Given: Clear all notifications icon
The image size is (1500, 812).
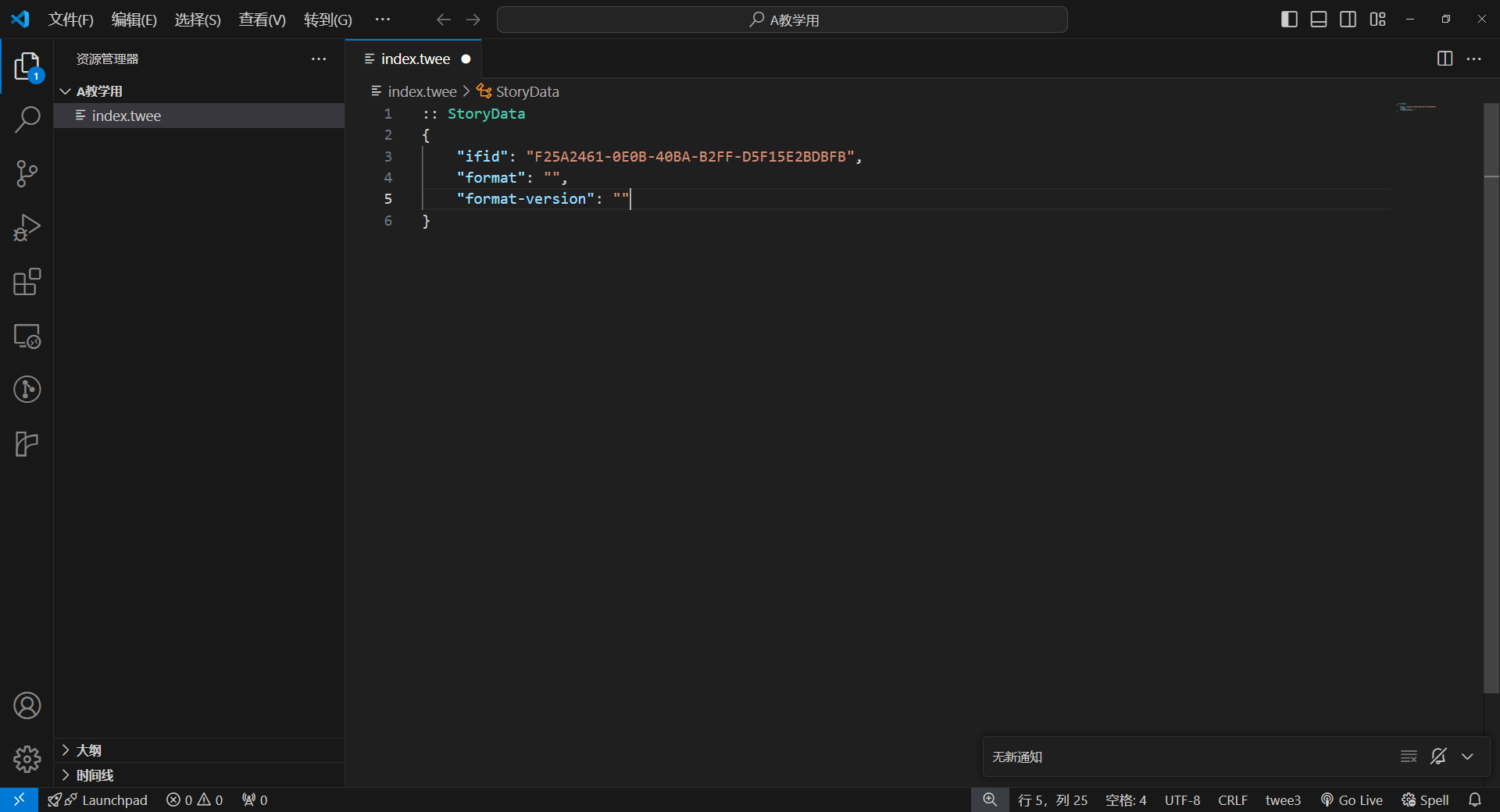Looking at the screenshot, I should coord(1409,756).
